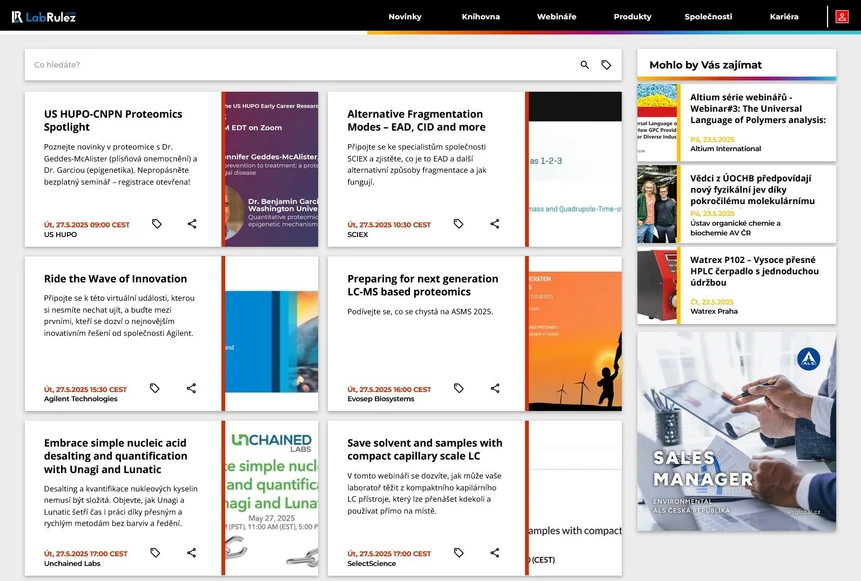Open 'Watrex P102' HPLC čerpadlo article

[x=754, y=271]
